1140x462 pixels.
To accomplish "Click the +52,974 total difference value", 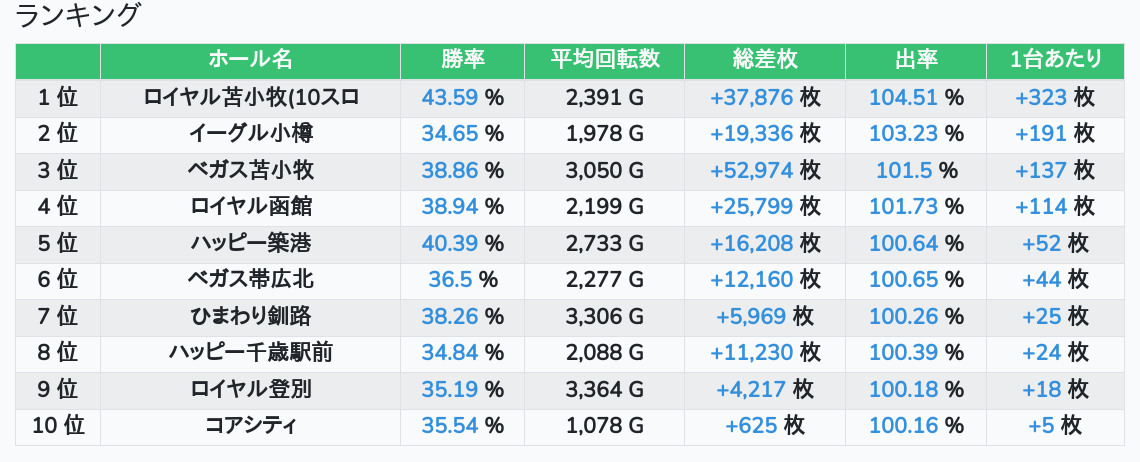I will tap(752, 170).
